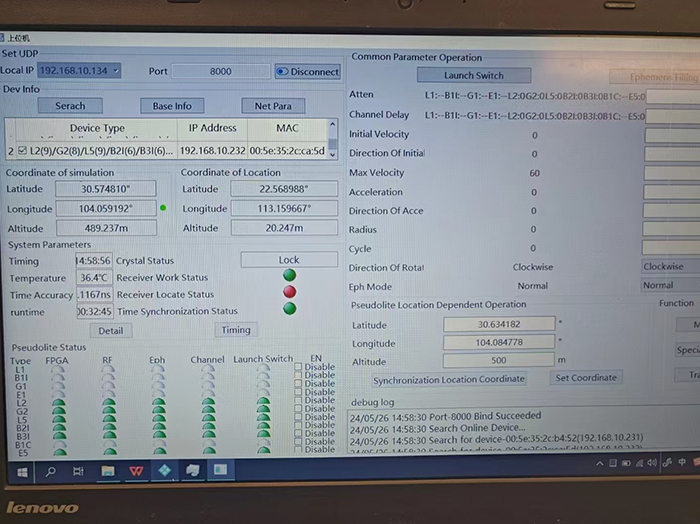
Task: Click the Device Type column header
Action: pyautogui.click(x=97, y=128)
